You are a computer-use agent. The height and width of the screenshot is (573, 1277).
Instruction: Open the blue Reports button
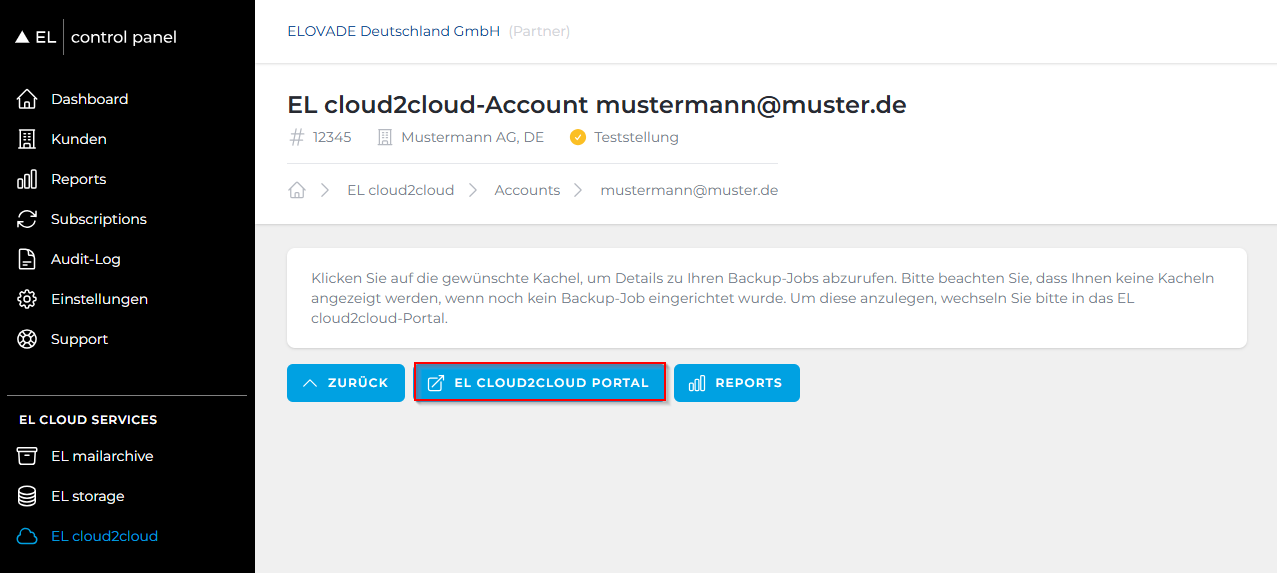click(736, 383)
